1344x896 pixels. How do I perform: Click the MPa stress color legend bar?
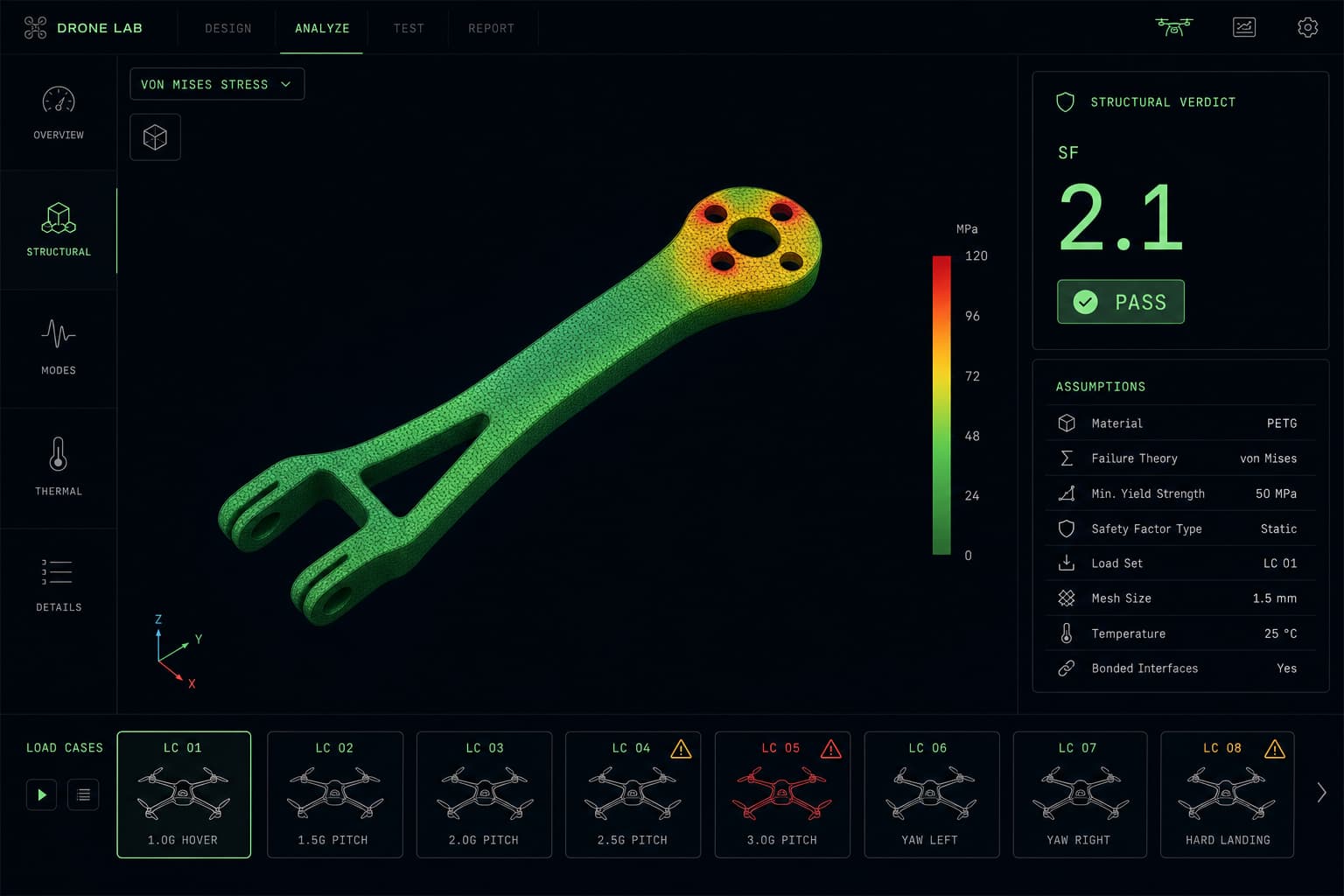point(941,405)
